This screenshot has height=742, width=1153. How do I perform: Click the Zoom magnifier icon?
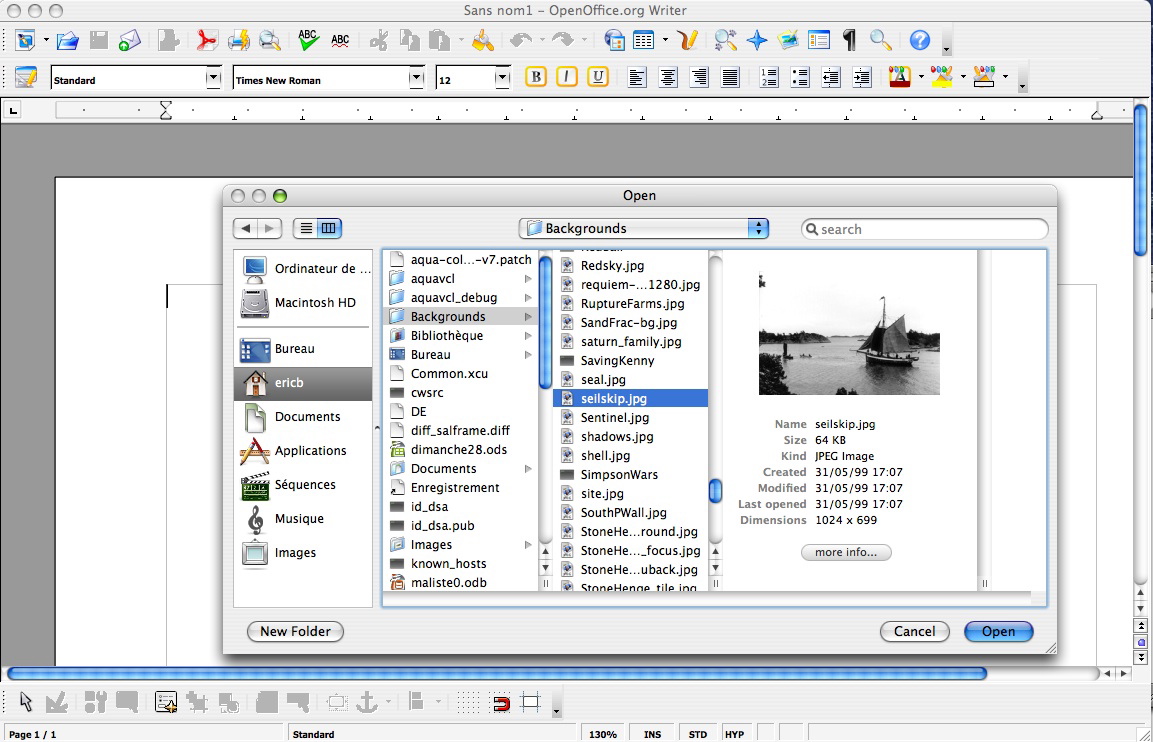[880, 40]
